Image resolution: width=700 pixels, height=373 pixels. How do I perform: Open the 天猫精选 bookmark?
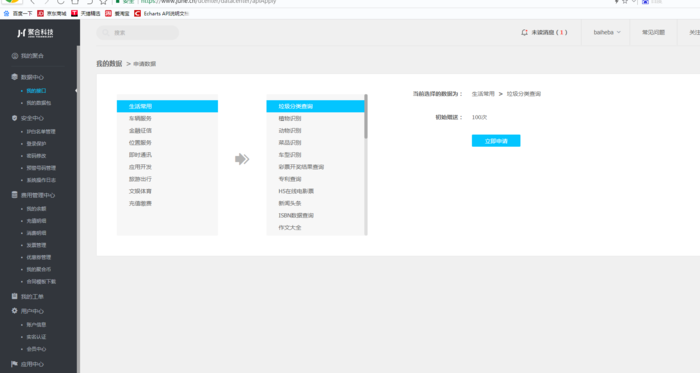click(86, 13)
